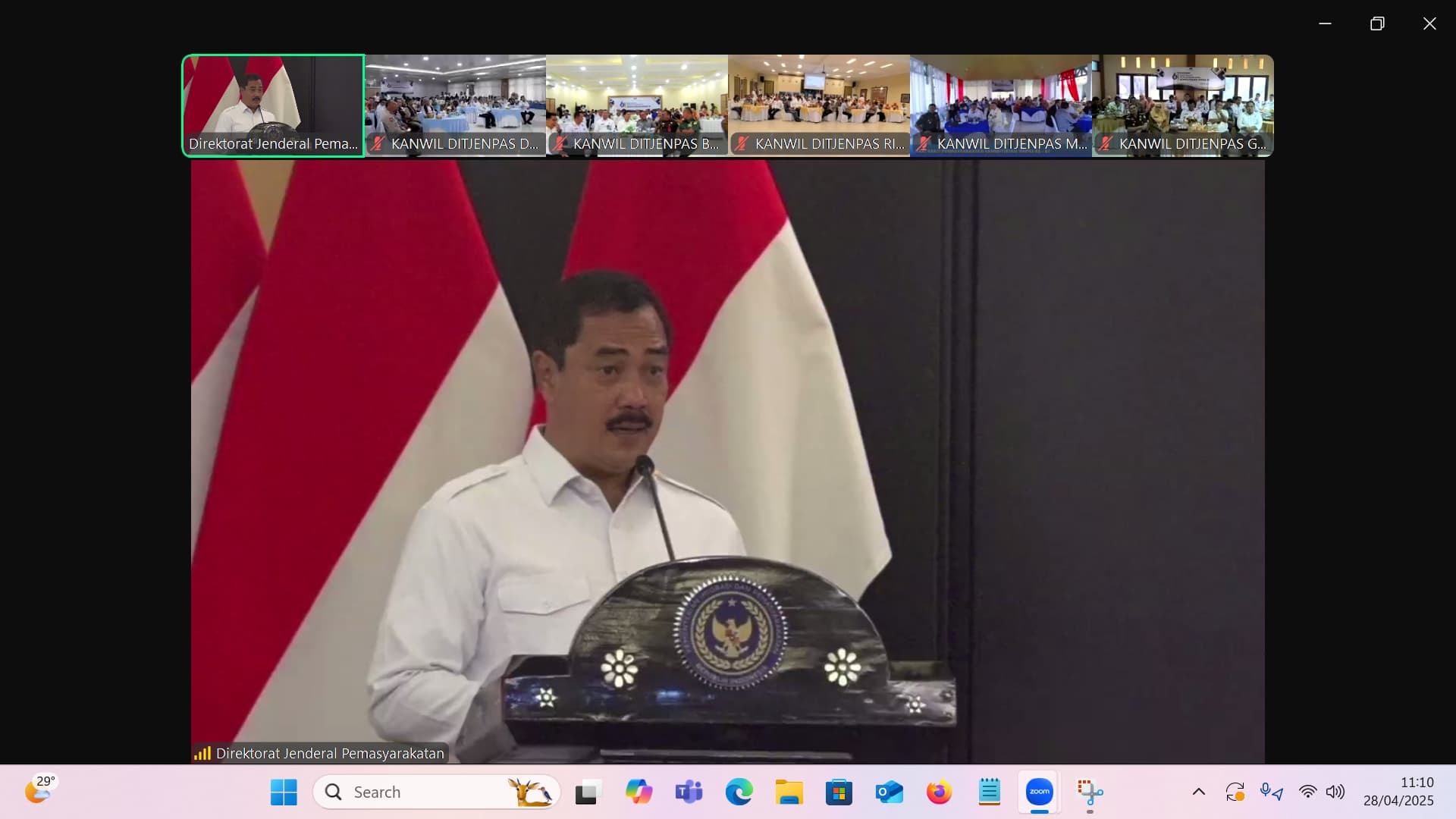
Task: Select KANWIL DITJENPAS M... video thumbnail
Action: point(1001,105)
